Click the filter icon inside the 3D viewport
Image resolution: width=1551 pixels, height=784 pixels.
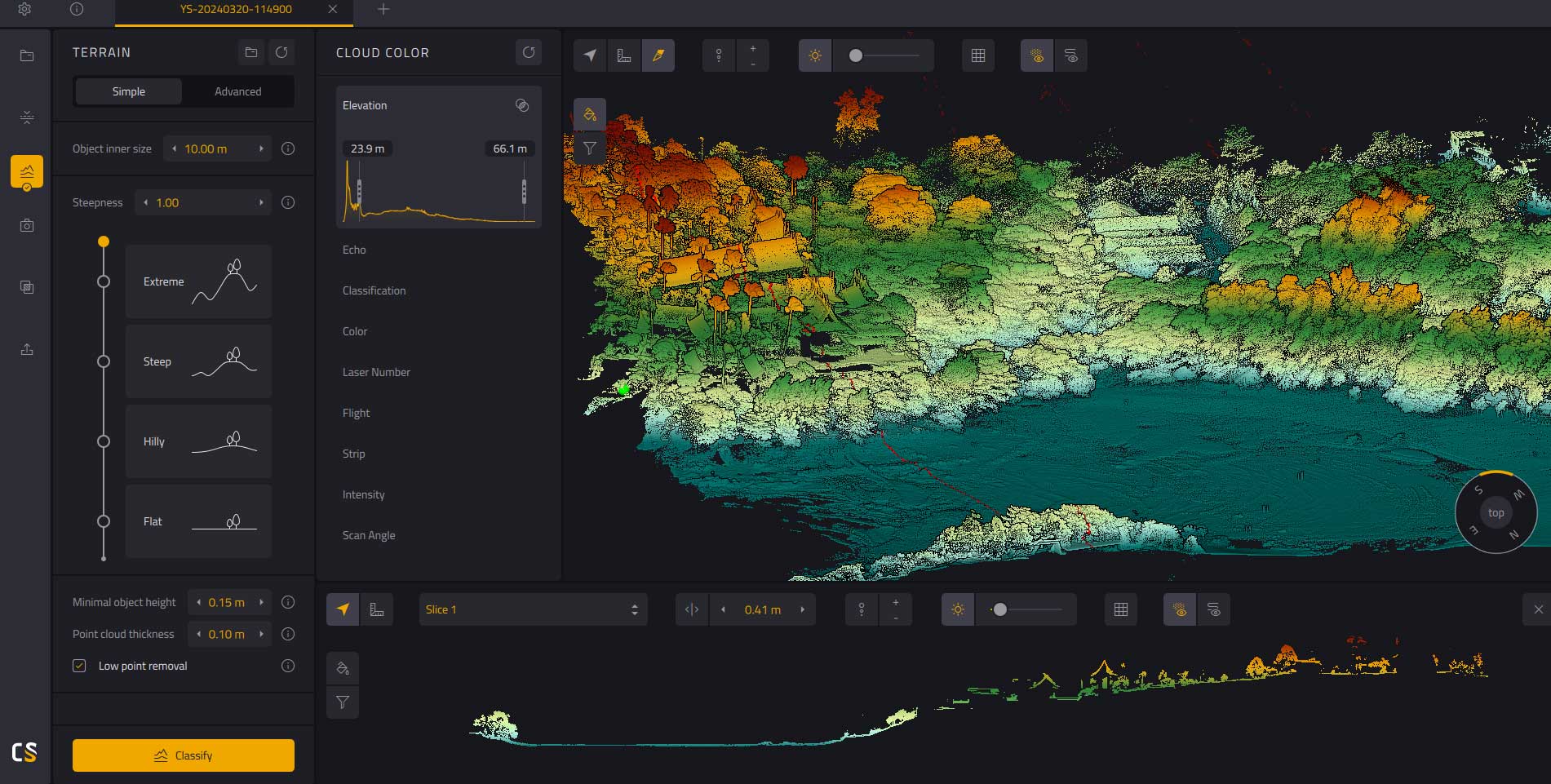pyautogui.click(x=589, y=148)
